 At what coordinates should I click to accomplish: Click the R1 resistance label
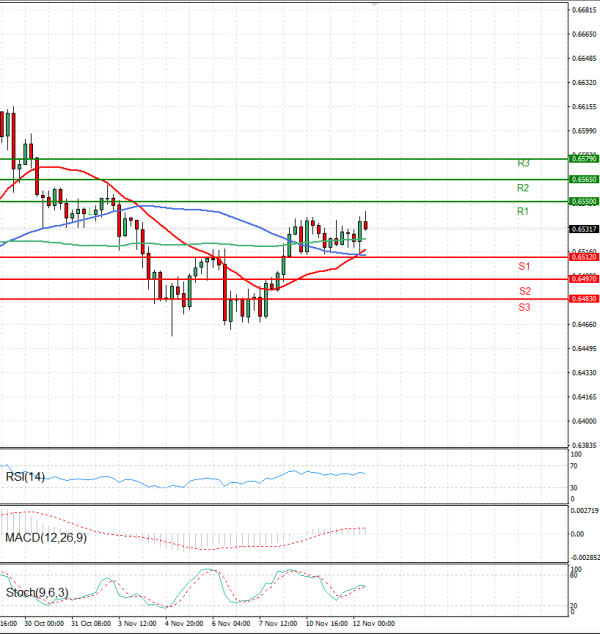(523, 211)
